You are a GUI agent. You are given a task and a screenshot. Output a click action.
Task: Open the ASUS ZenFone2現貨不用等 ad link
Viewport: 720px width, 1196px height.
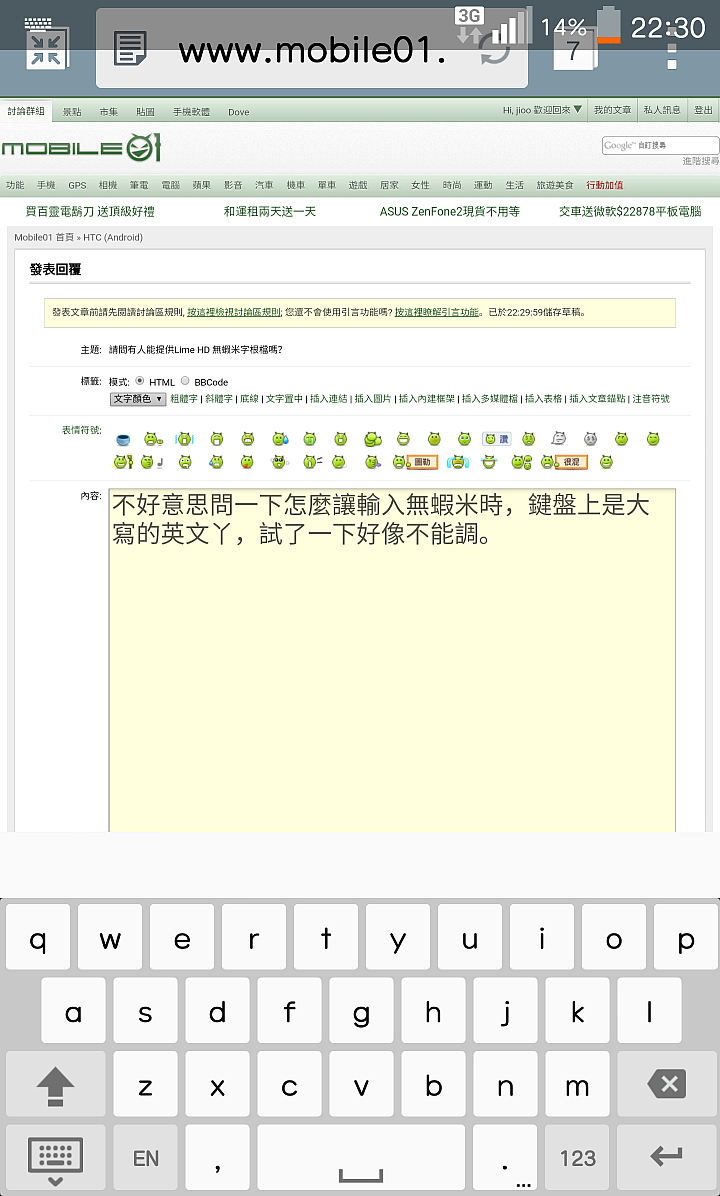pyautogui.click(x=450, y=211)
